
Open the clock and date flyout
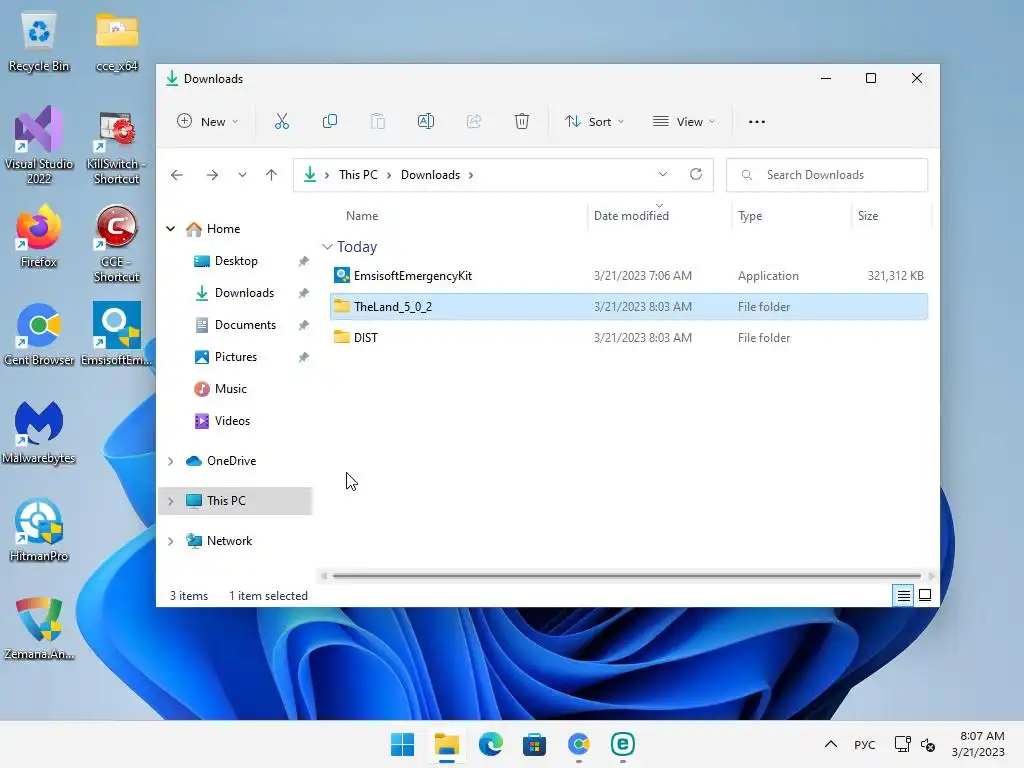[978, 744]
